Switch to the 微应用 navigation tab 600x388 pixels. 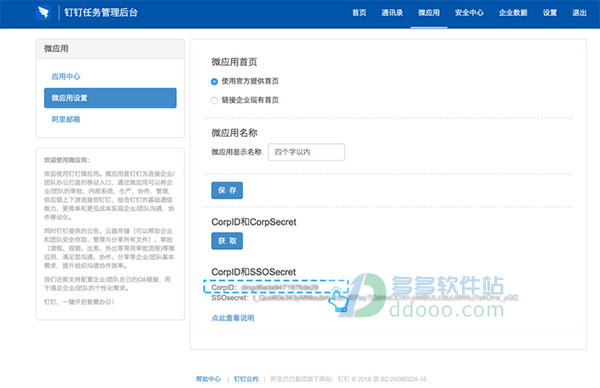click(x=429, y=13)
